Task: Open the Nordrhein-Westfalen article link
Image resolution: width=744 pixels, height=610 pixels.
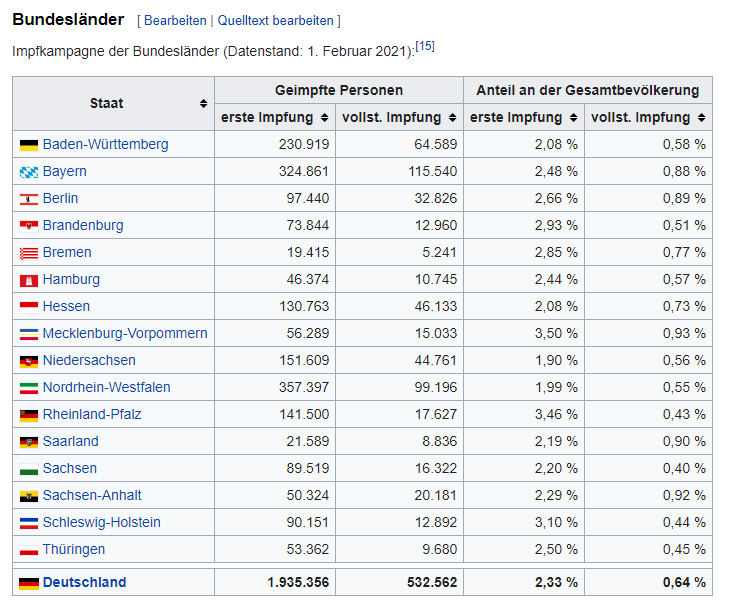Action: click(106, 387)
